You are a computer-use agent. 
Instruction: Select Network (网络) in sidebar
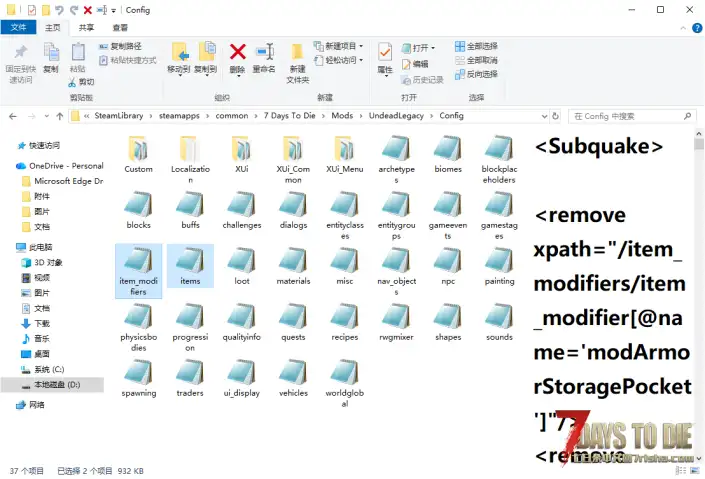30,404
